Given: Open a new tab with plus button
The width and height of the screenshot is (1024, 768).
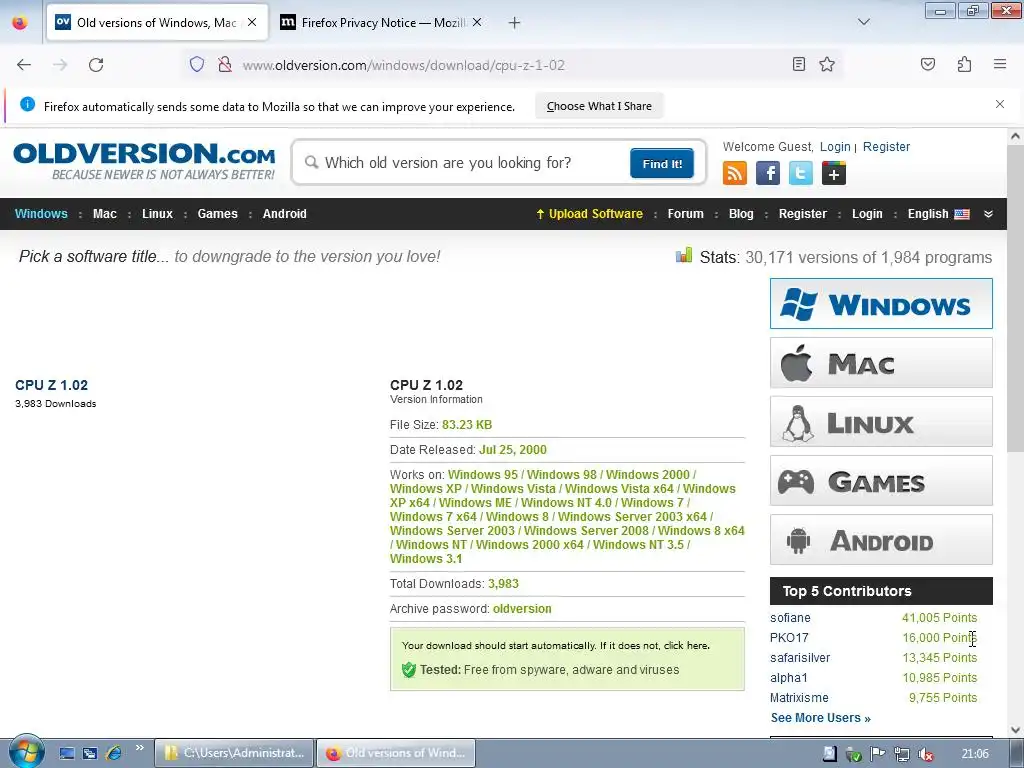Looking at the screenshot, I should [515, 23].
